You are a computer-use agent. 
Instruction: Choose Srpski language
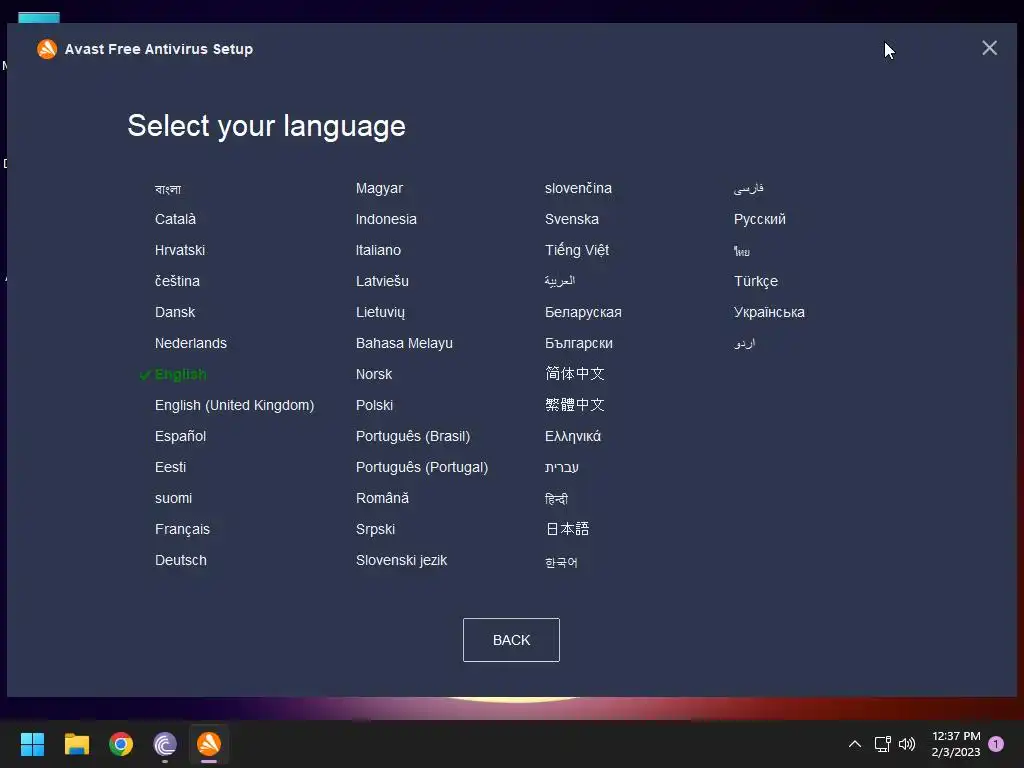[x=376, y=530]
